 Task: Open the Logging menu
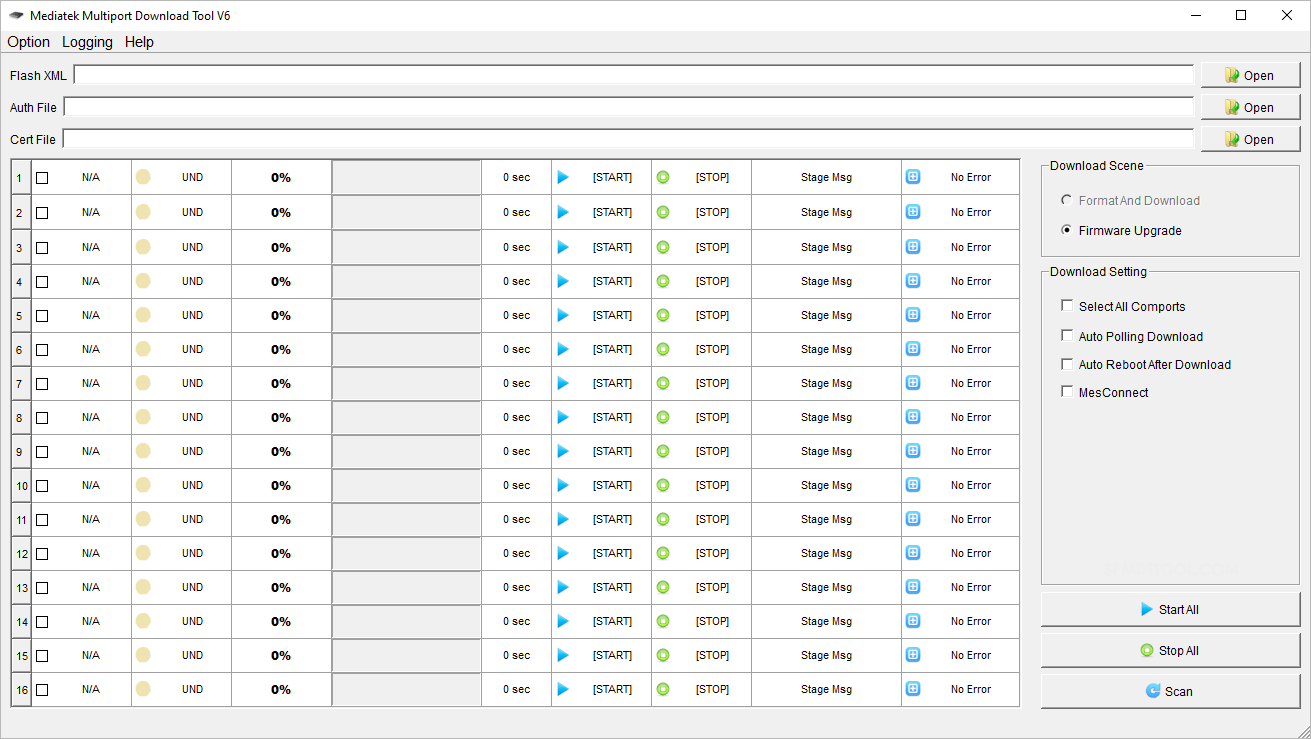click(x=87, y=42)
